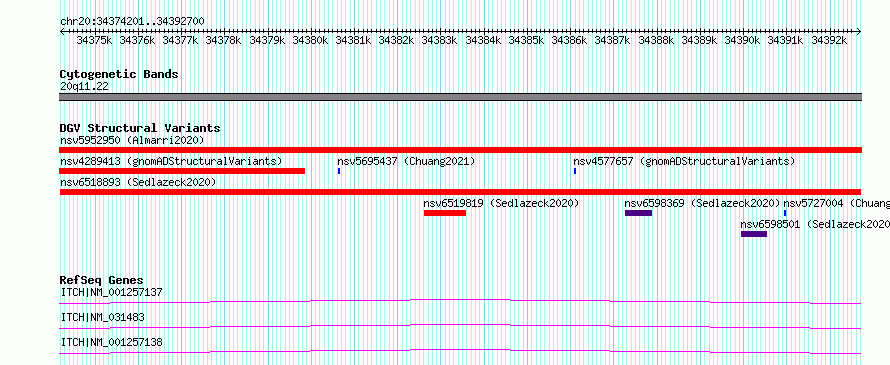Click the RefSeq Genes track heading
This screenshot has width=890, height=365.
tap(101, 280)
